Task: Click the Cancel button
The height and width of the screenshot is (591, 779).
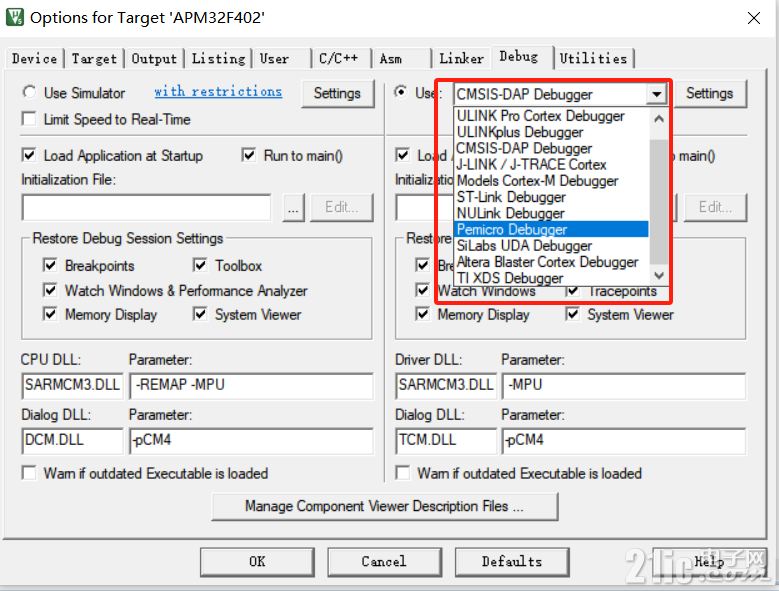Action: tap(385, 562)
